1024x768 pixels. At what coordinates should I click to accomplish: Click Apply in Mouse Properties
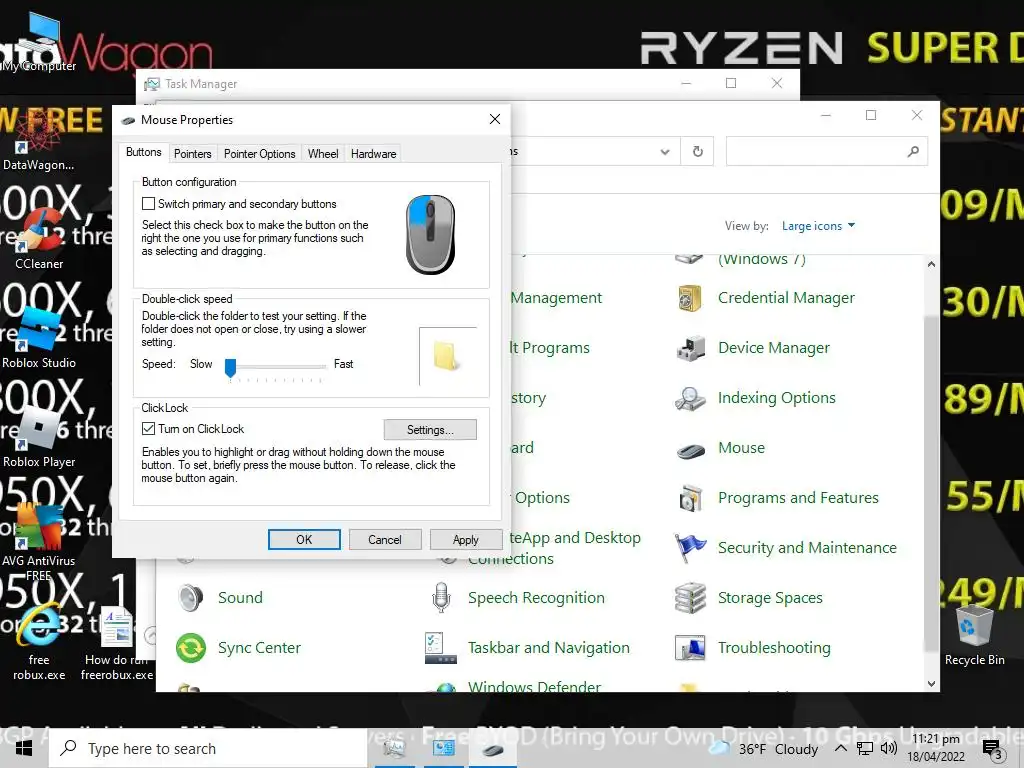(x=466, y=539)
